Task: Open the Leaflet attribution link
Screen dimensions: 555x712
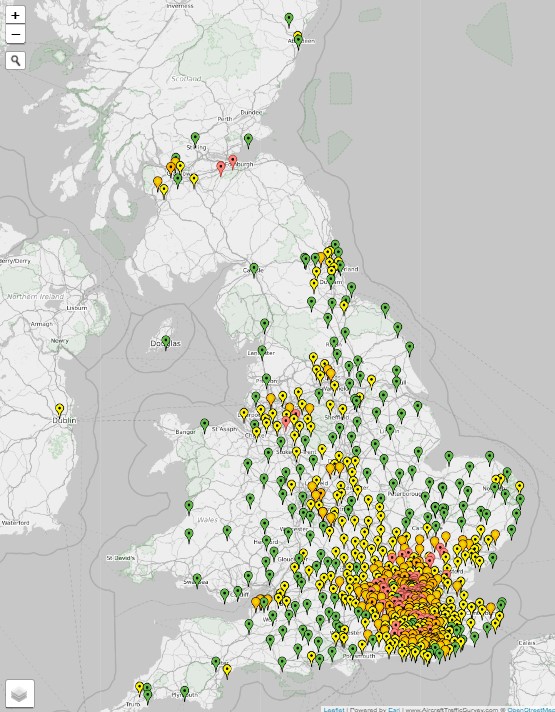Action: pyautogui.click(x=333, y=709)
